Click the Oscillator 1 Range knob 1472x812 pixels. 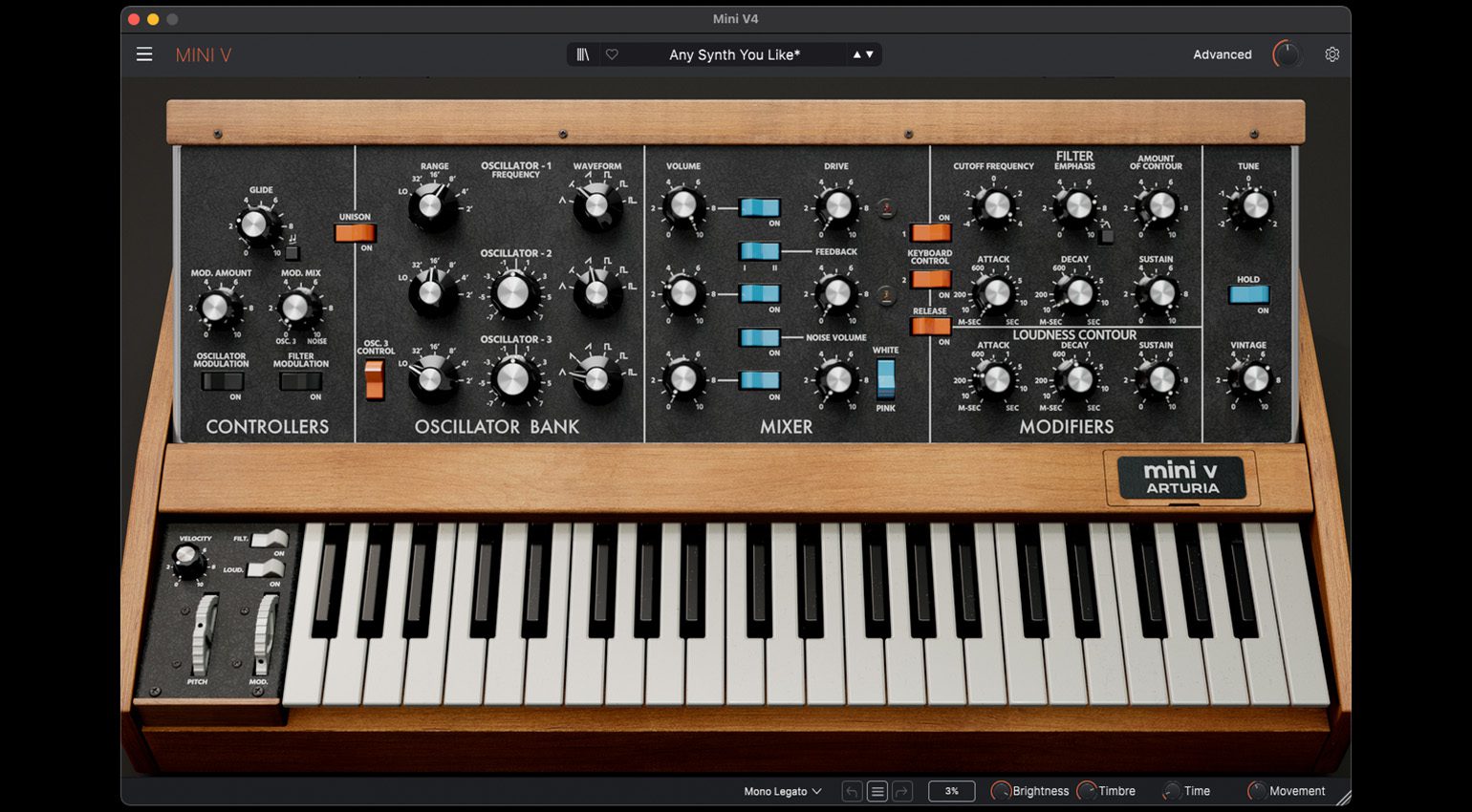432,204
